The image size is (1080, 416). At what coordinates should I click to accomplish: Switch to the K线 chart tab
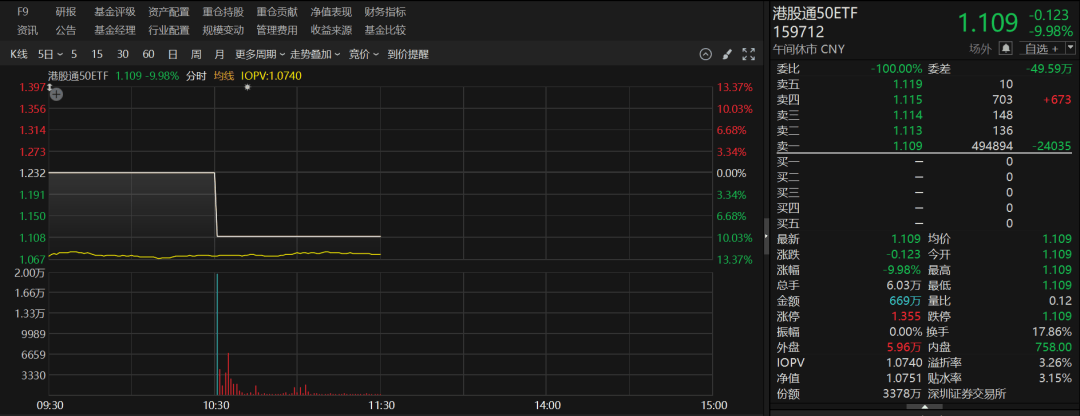[x=19, y=54]
